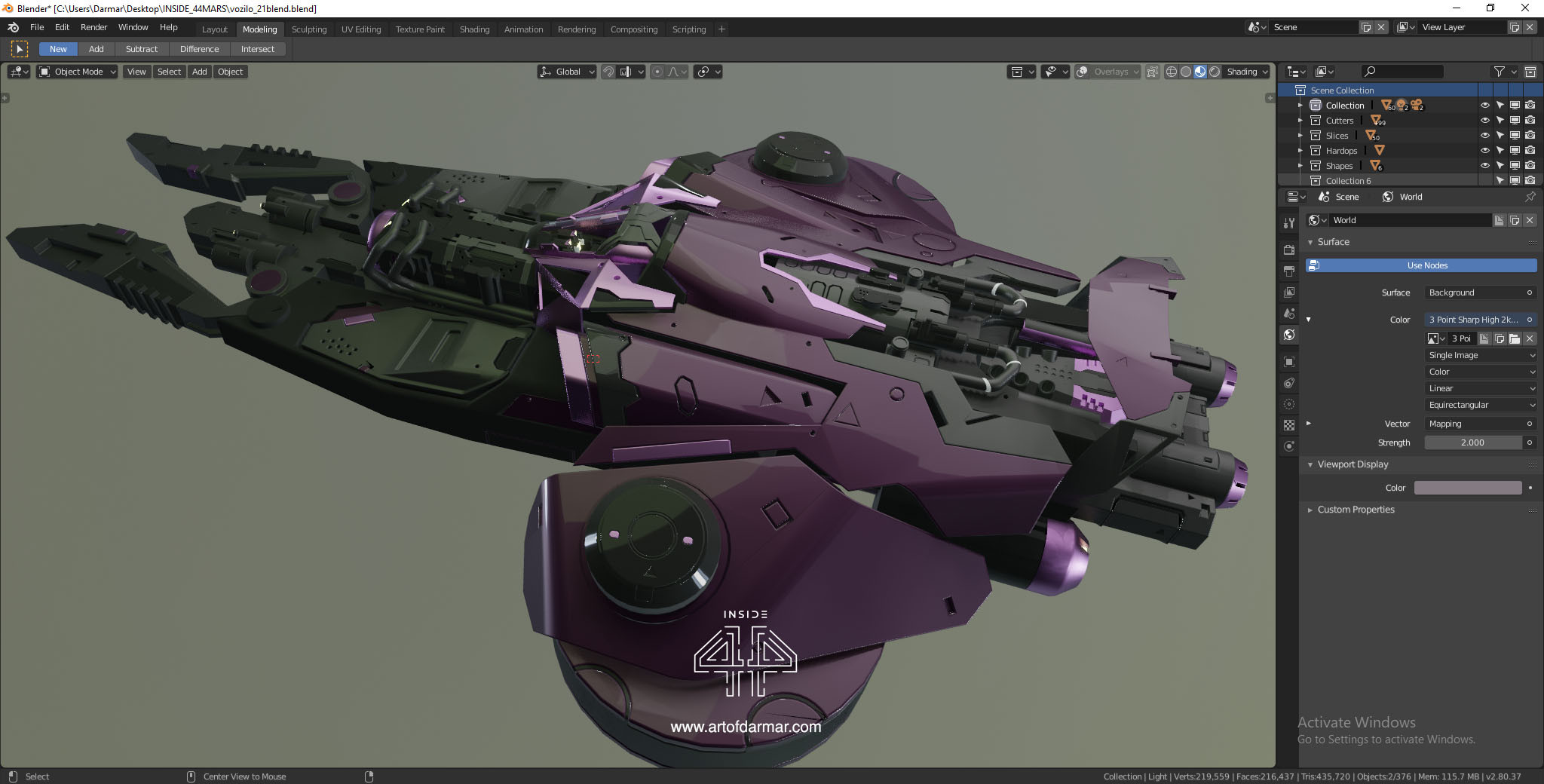Toggle Overlays display button
The height and width of the screenshot is (784, 1544).
point(1082,72)
